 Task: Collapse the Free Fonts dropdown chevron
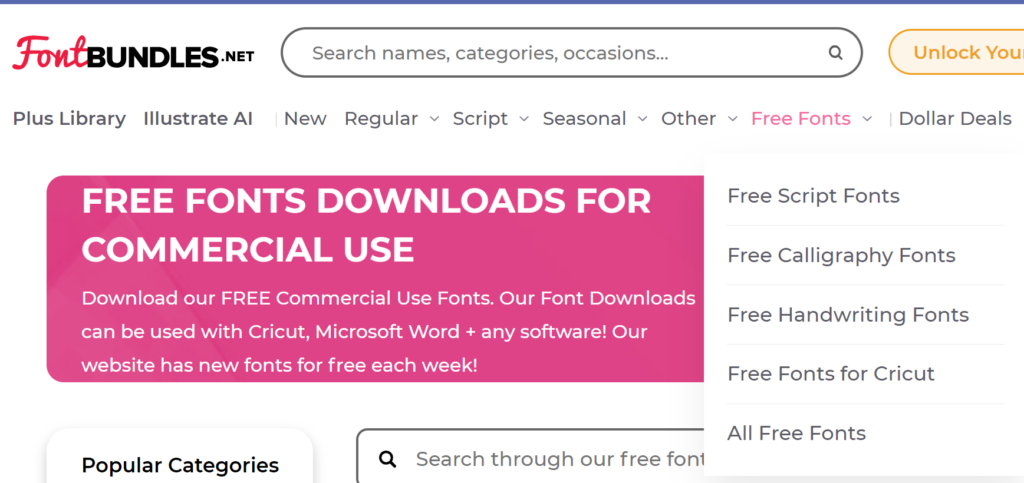tap(867, 119)
